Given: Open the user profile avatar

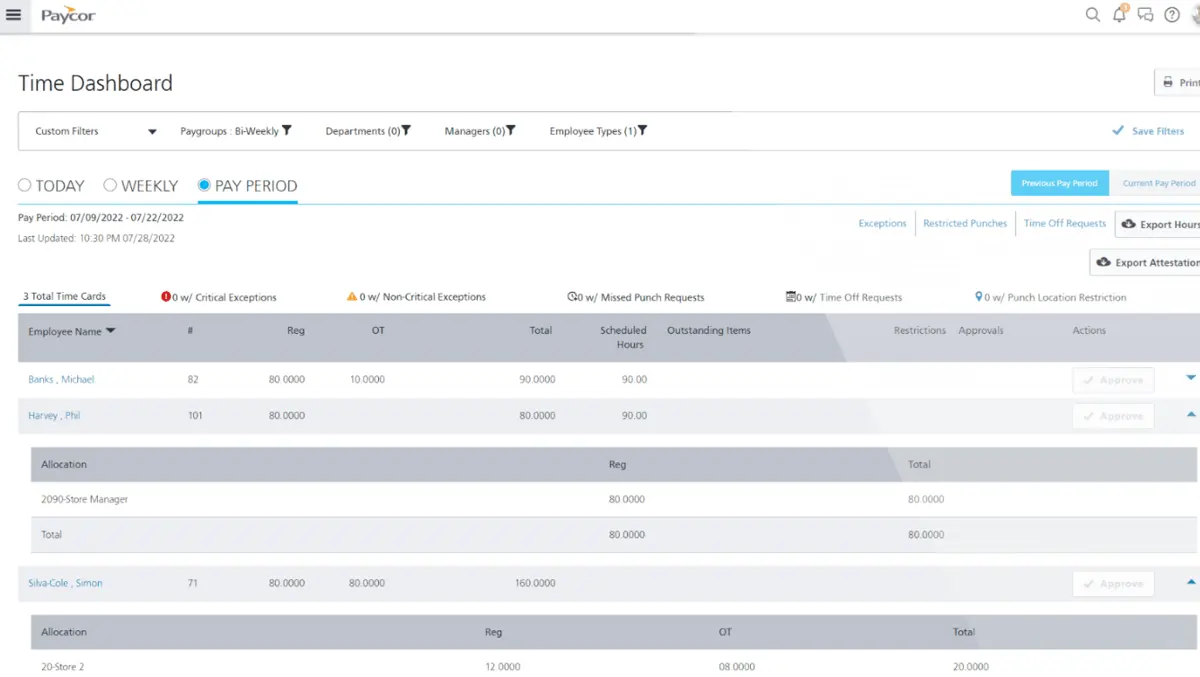Looking at the screenshot, I should point(1195,15).
